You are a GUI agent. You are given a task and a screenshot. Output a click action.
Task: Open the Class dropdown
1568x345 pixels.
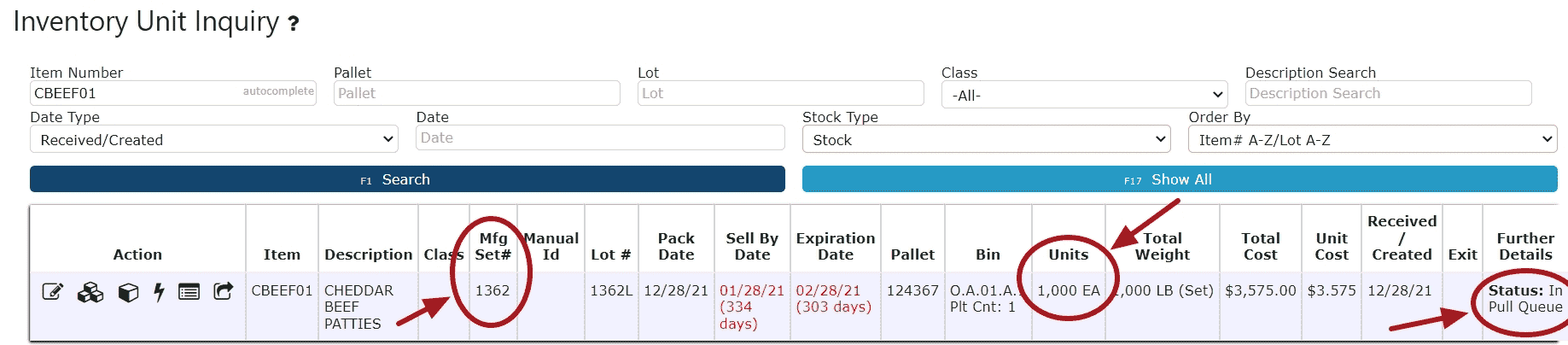coord(1085,95)
